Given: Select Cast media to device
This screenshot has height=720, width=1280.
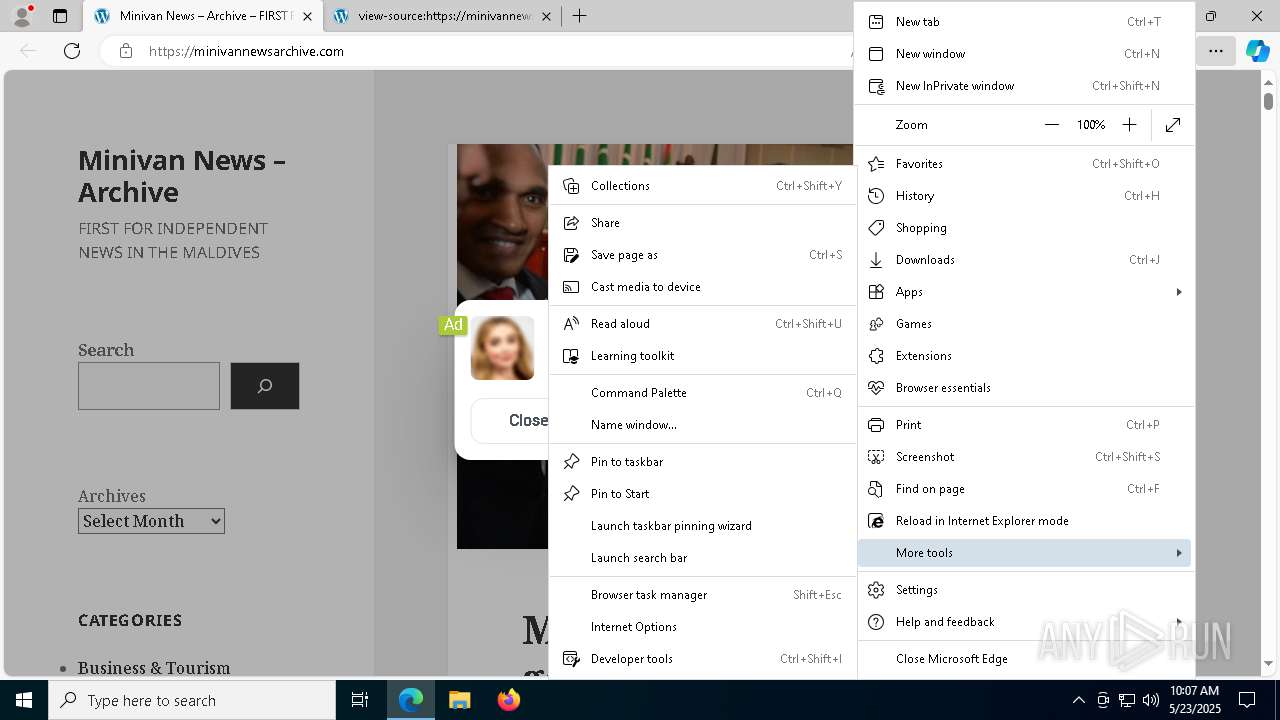Looking at the screenshot, I should pos(702,286).
